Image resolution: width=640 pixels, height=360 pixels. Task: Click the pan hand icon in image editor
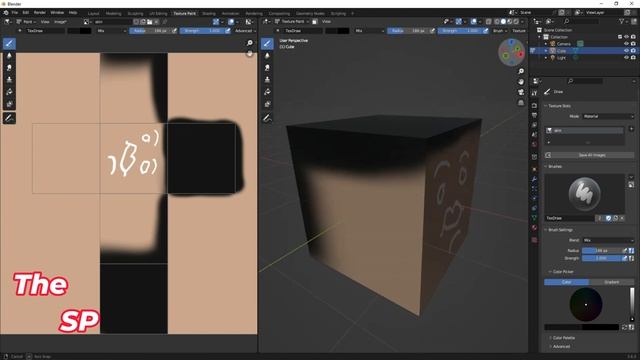tap(250, 53)
